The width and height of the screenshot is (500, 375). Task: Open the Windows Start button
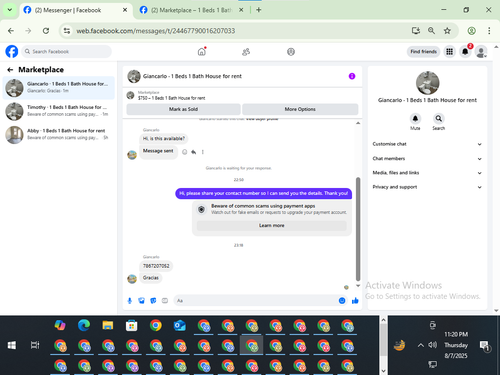coord(12,345)
